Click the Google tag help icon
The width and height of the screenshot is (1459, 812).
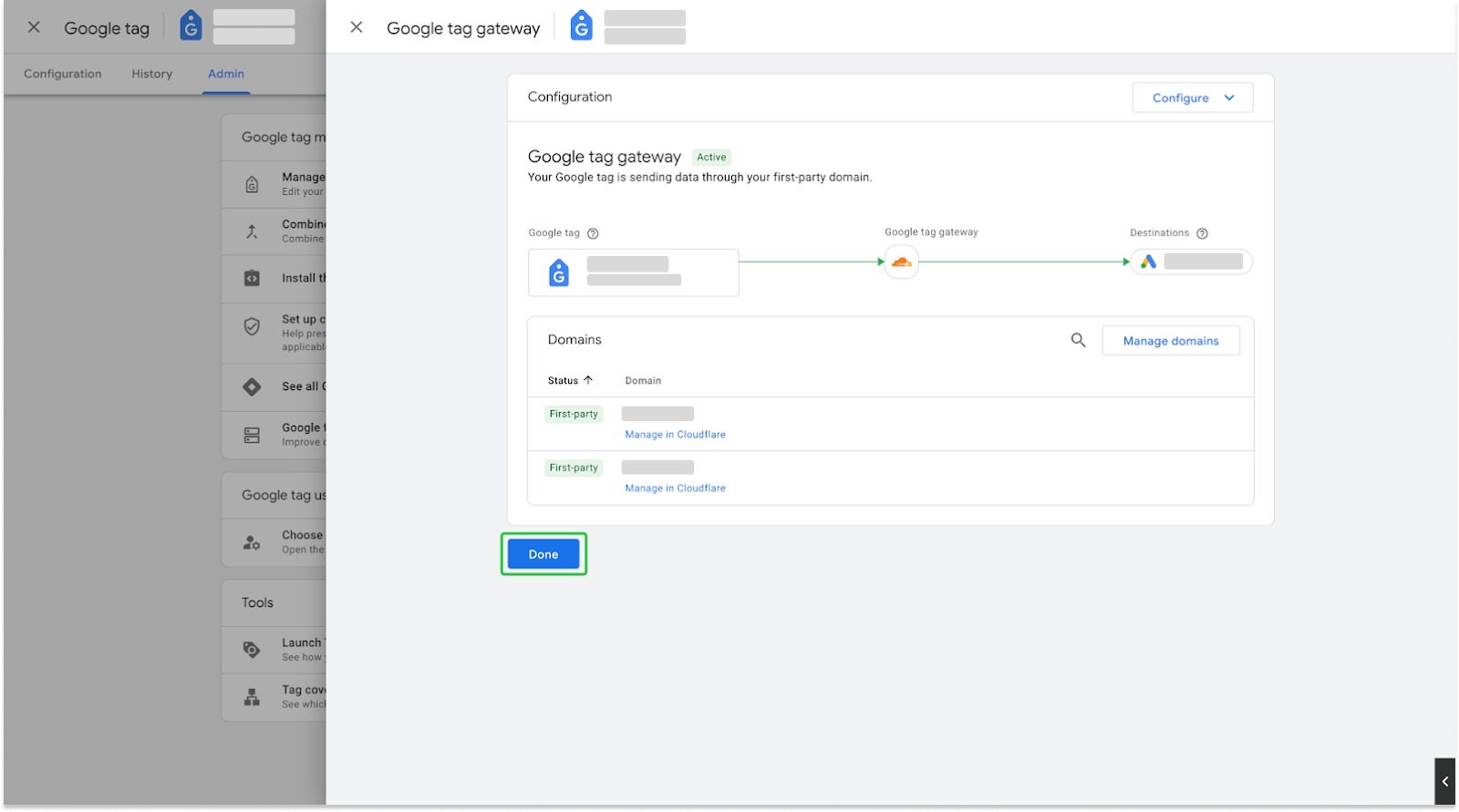point(593,233)
